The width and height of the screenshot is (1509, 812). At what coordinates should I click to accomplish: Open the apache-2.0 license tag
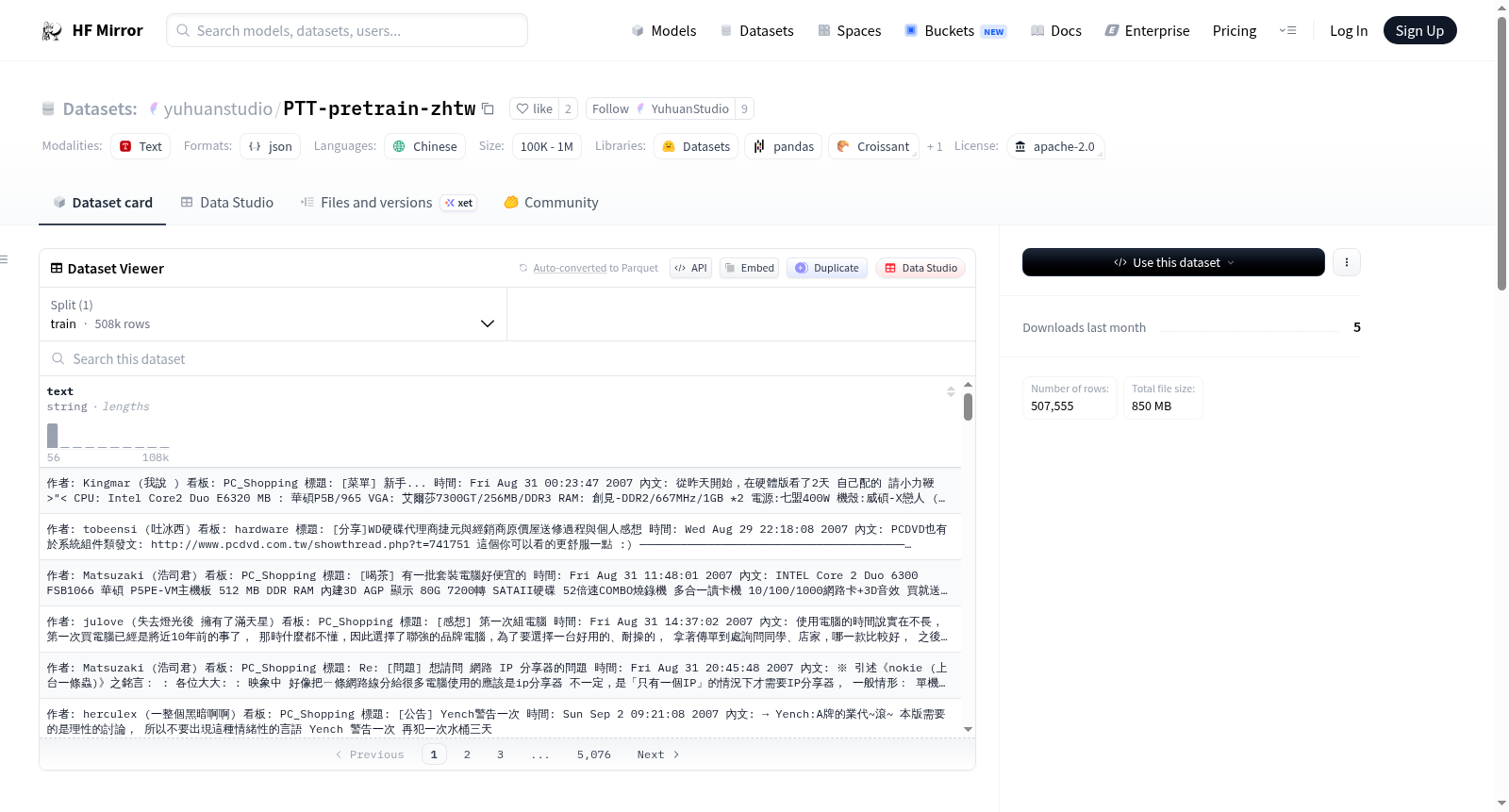[x=1054, y=146]
